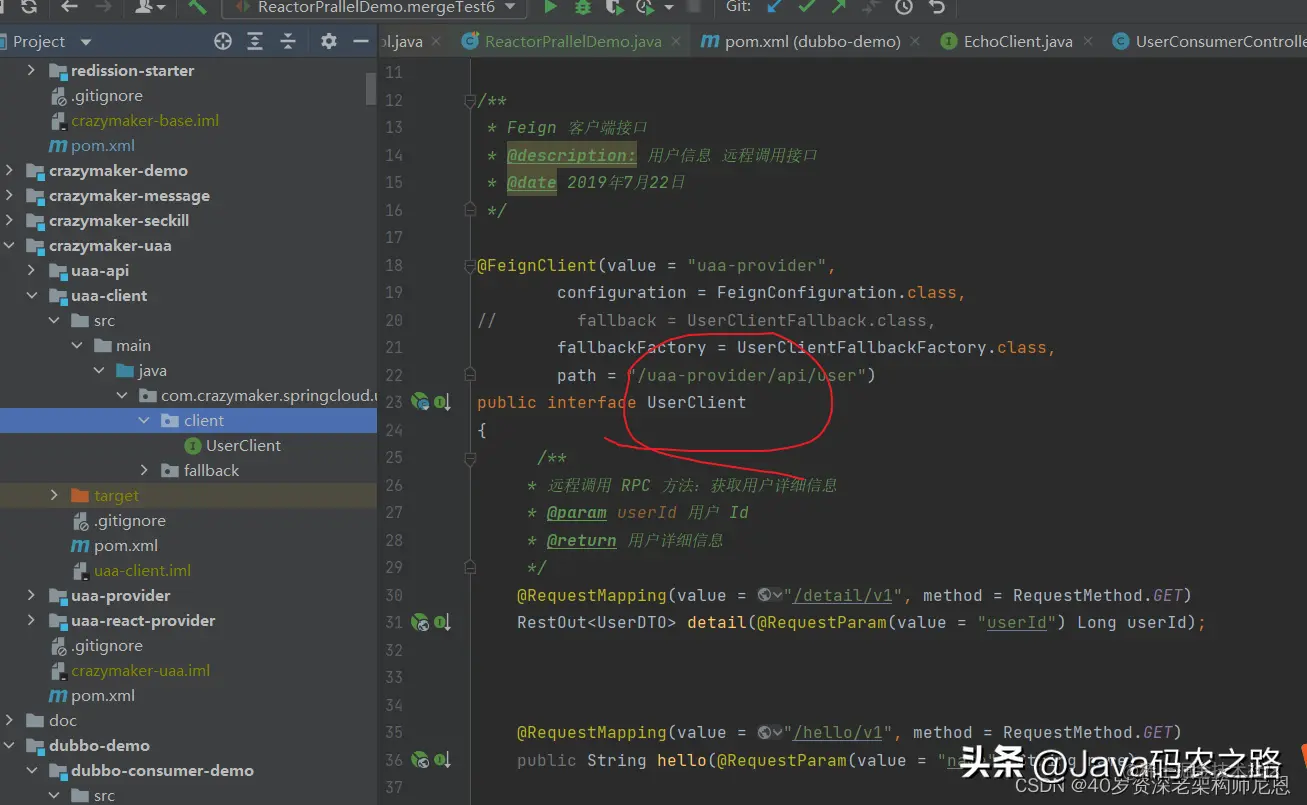Open the ReactorPrallelDemo.mergeTest6 run configuration dropdown

coord(374,7)
